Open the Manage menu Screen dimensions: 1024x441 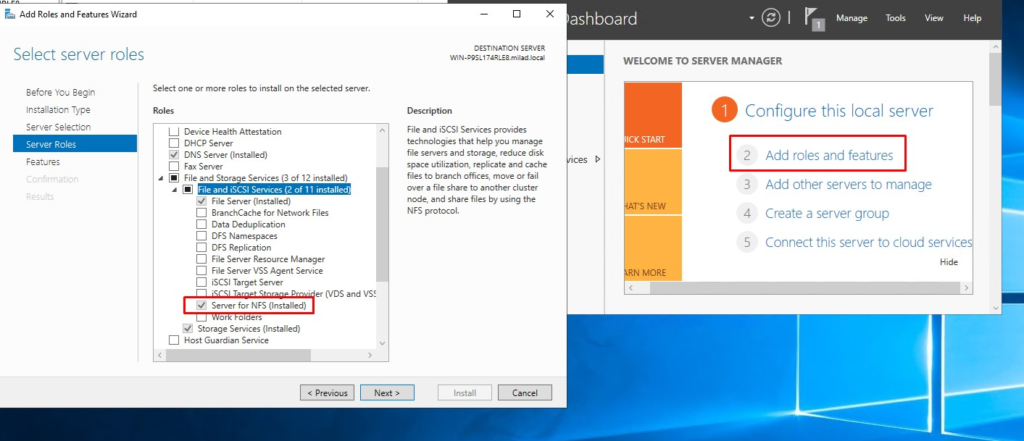click(852, 18)
